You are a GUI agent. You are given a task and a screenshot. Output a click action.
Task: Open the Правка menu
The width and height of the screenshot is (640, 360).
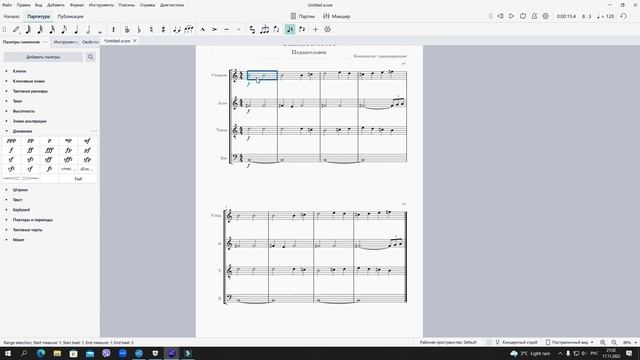pyautogui.click(x=23, y=5)
